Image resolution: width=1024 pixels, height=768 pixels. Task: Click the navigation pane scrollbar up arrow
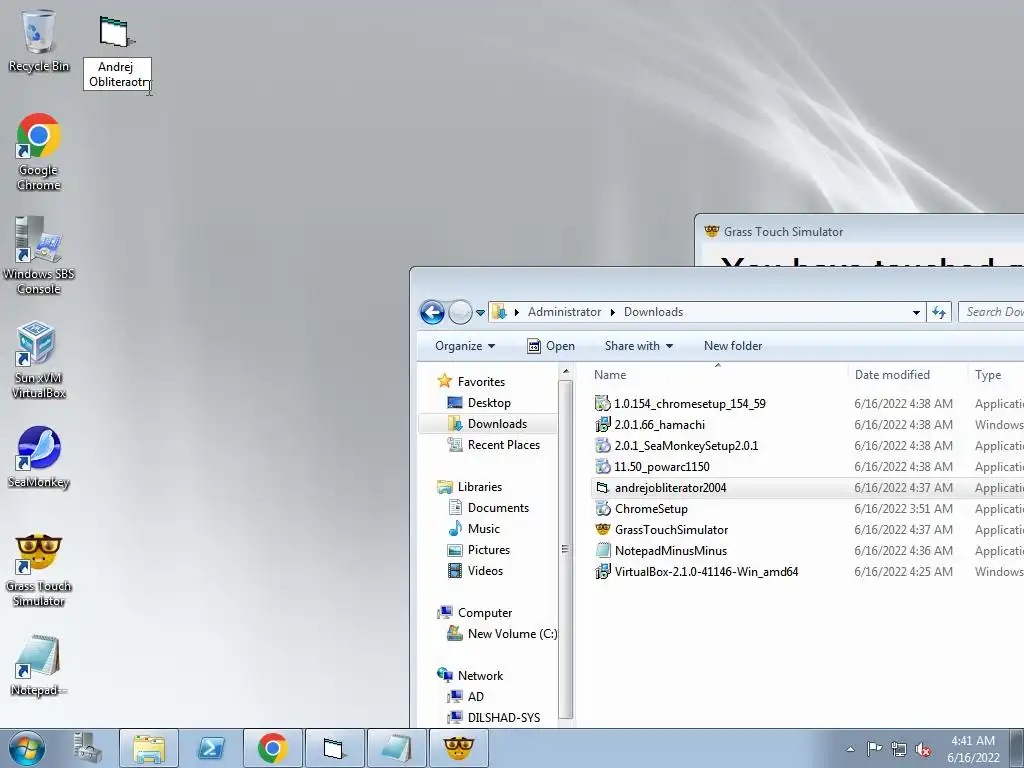(566, 372)
